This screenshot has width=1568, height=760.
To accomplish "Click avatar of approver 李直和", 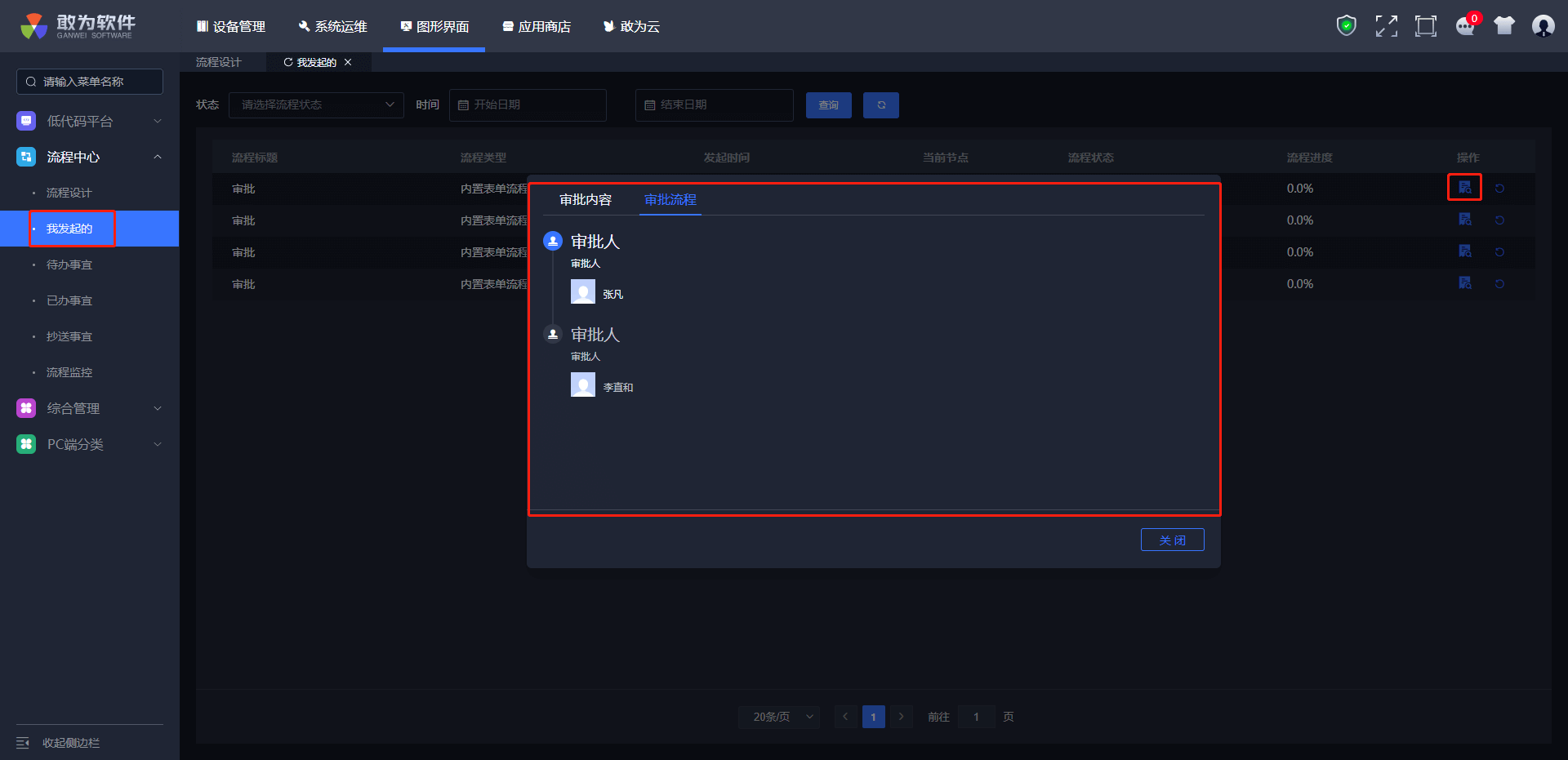I will pyautogui.click(x=583, y=384).
